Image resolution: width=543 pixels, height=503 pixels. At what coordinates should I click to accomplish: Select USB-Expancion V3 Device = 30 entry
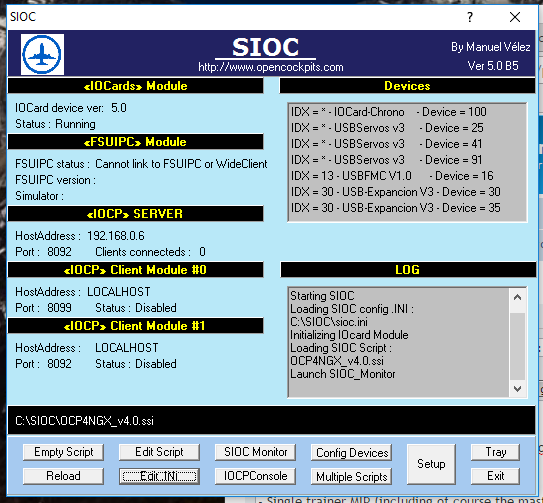pos(395,192)
